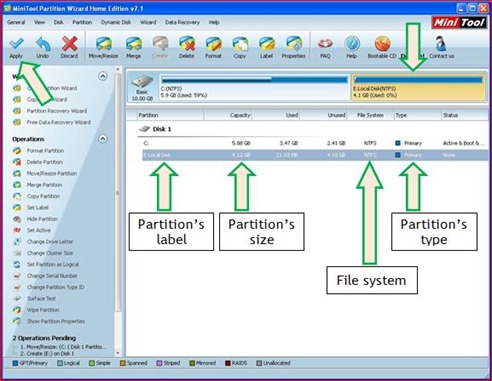Collapse the Wizards section chevron

click(x=103, y=76)
